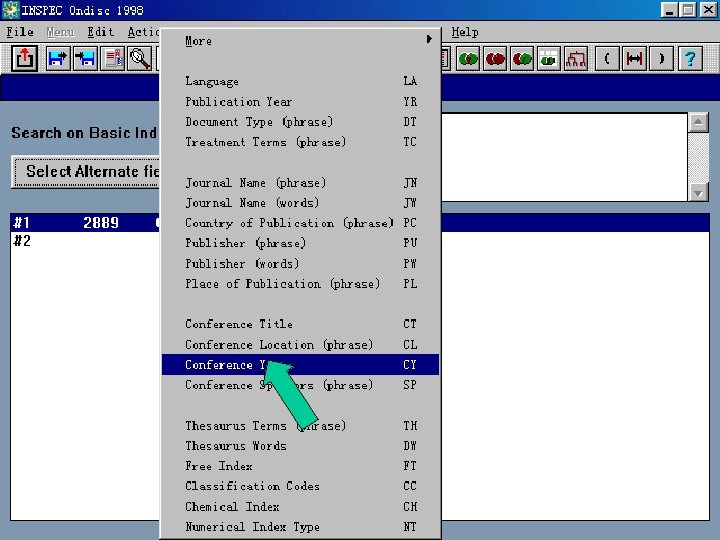Image resolution: width=720 pixels, height=540 pixels.
Task: Select search history row #2
Action: [85, 241]
